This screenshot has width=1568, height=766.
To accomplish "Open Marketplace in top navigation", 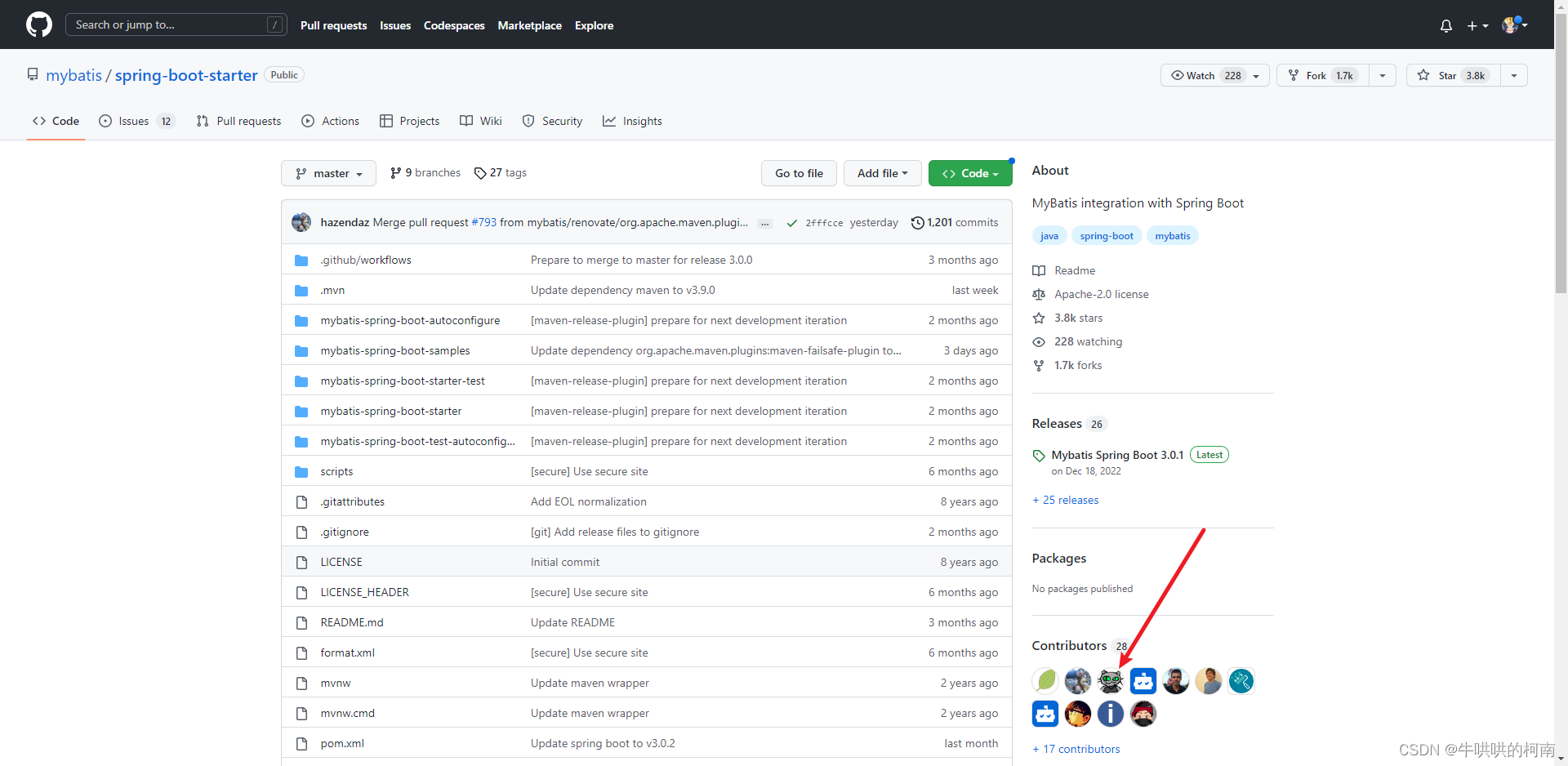I will pyautogui.click(x=529, y=25).
